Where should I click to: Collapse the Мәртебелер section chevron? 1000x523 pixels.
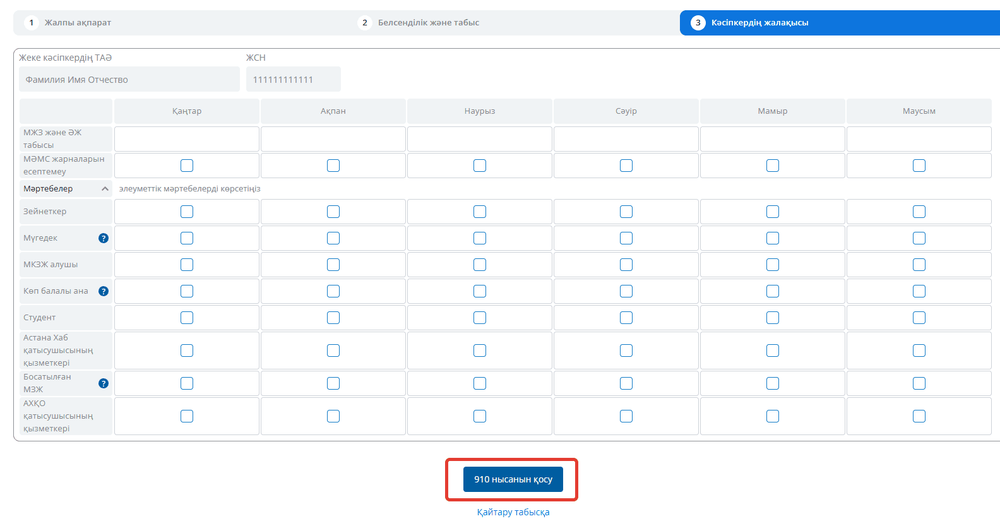(x=105, y=189)
